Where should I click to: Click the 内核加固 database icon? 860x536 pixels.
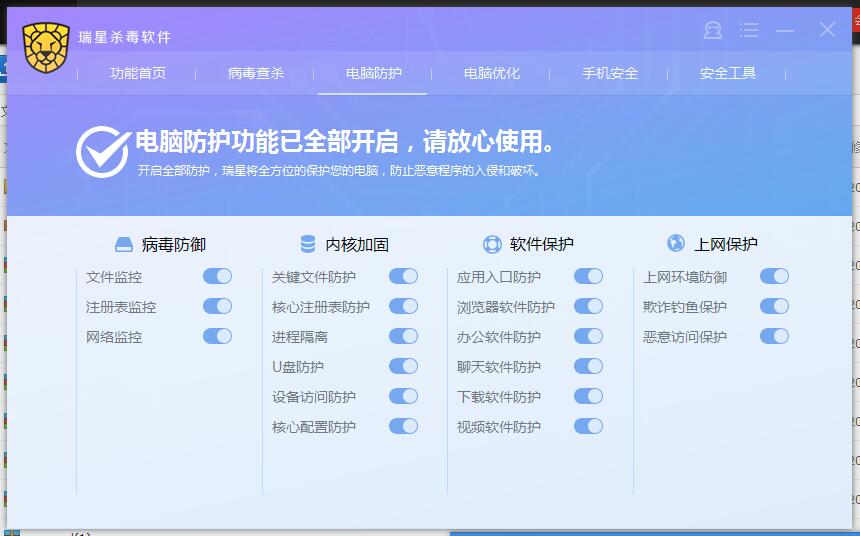tap(308, 244)
